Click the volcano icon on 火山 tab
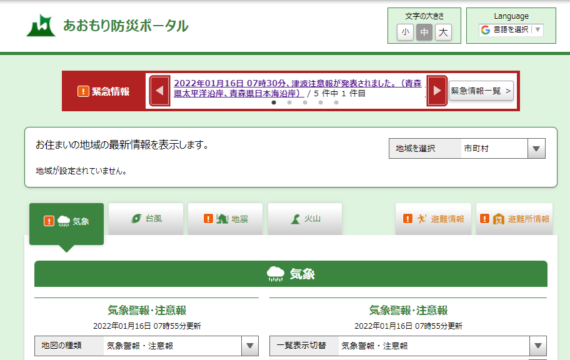Viewport: 570px width, 360px height. 296,219
